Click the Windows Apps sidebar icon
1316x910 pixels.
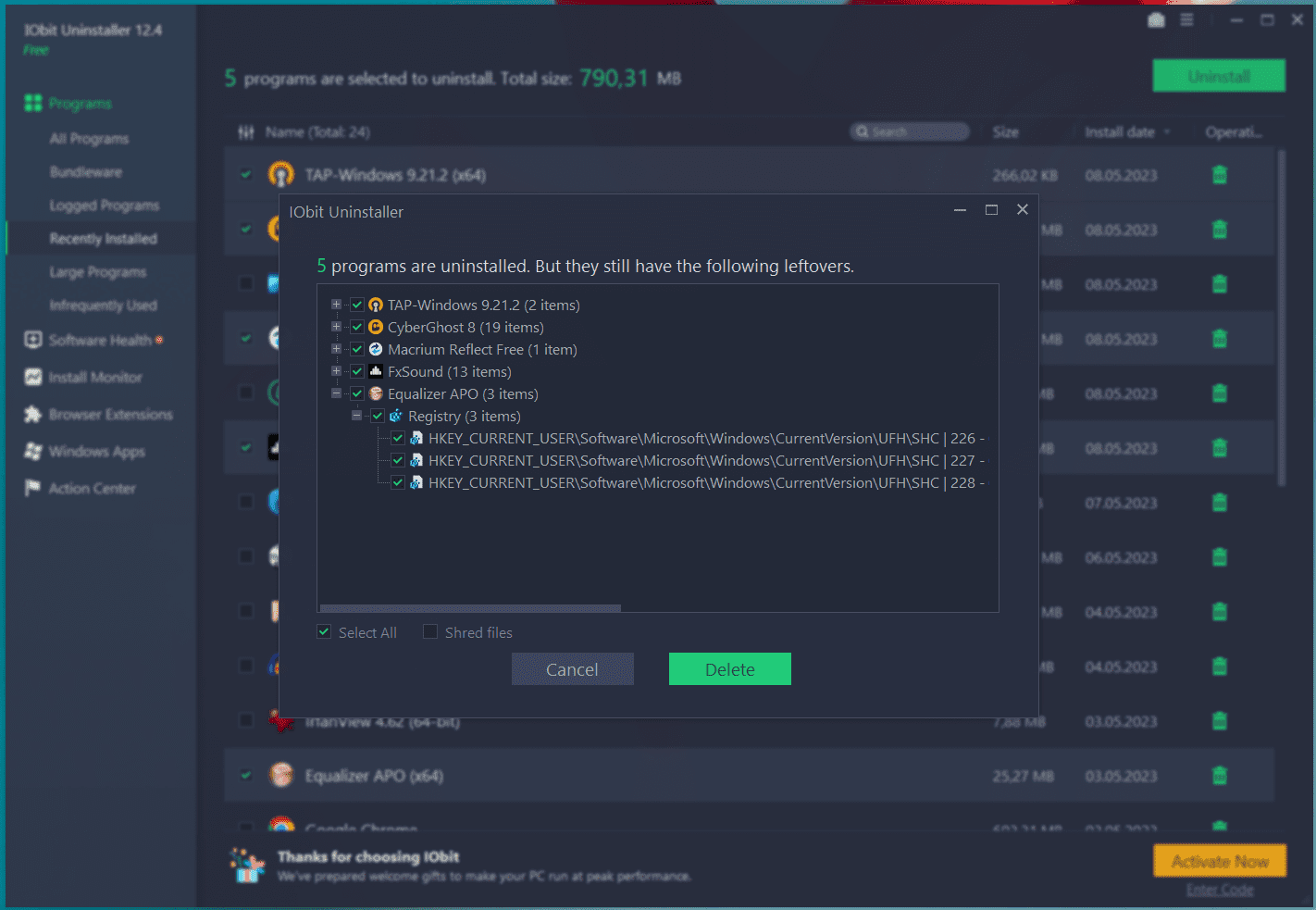[33, 451]
